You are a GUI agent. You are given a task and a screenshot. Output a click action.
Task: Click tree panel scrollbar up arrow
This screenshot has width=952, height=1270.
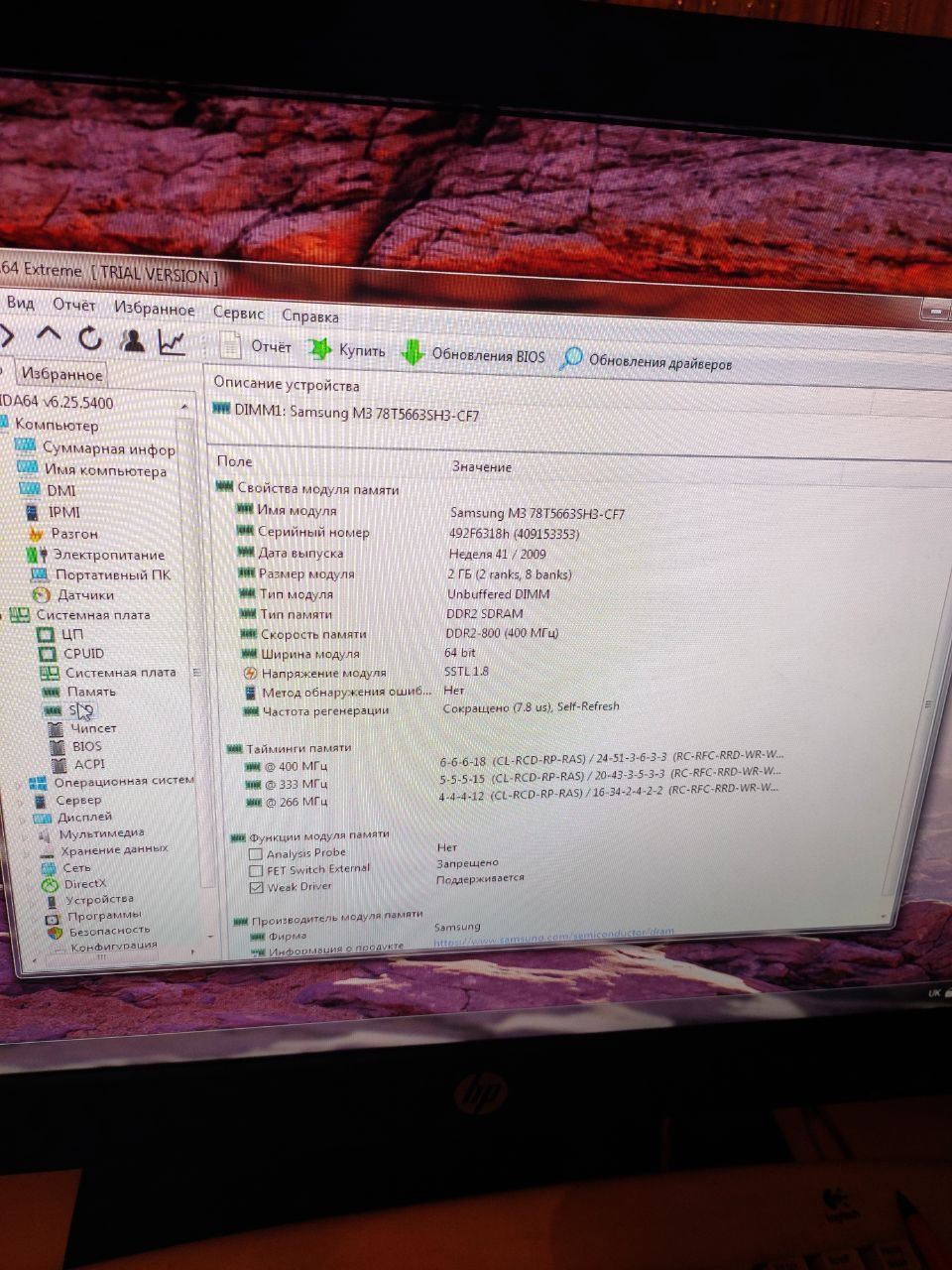(184, 406)
